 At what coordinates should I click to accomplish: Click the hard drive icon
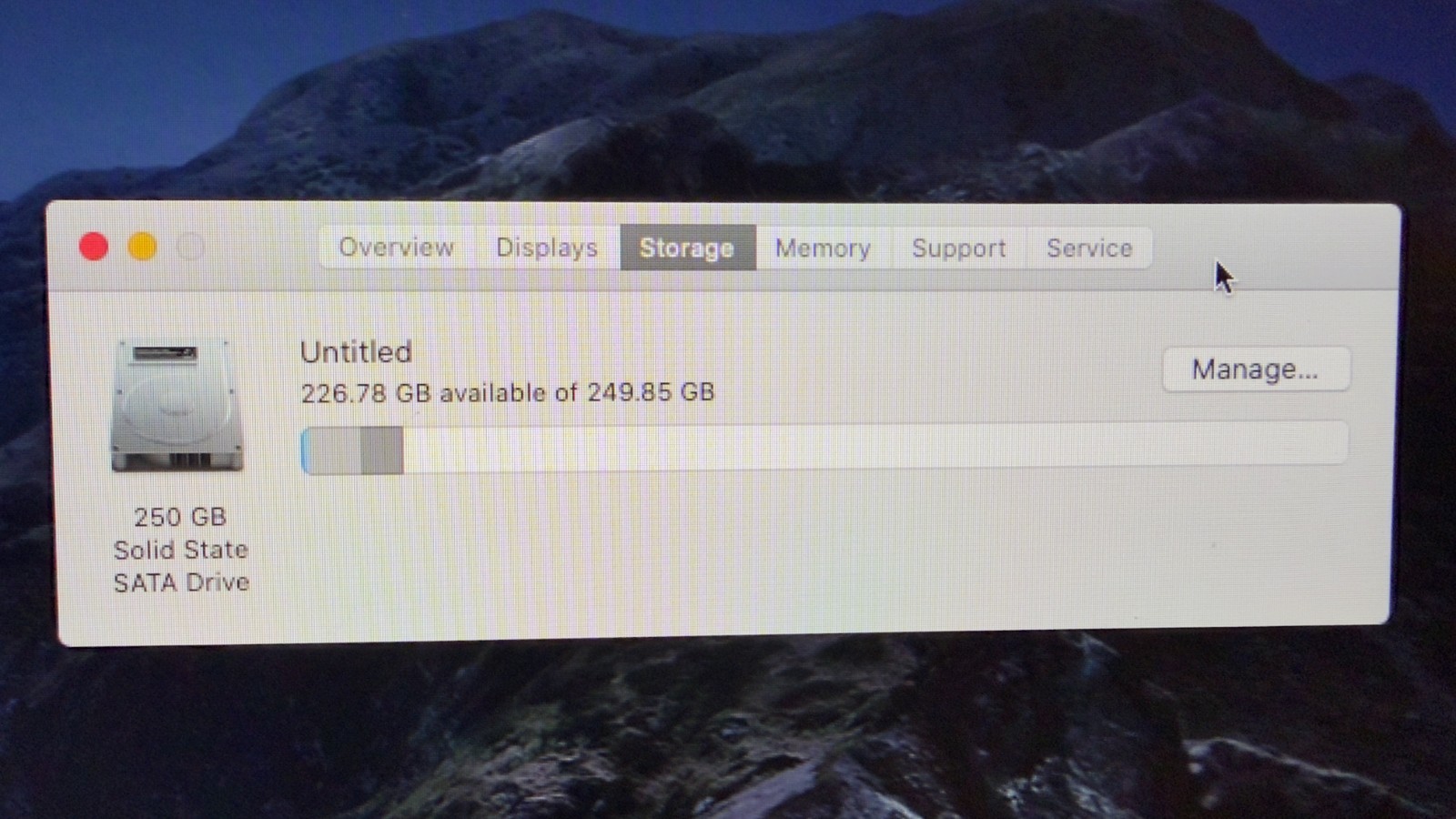coord(177,405)
